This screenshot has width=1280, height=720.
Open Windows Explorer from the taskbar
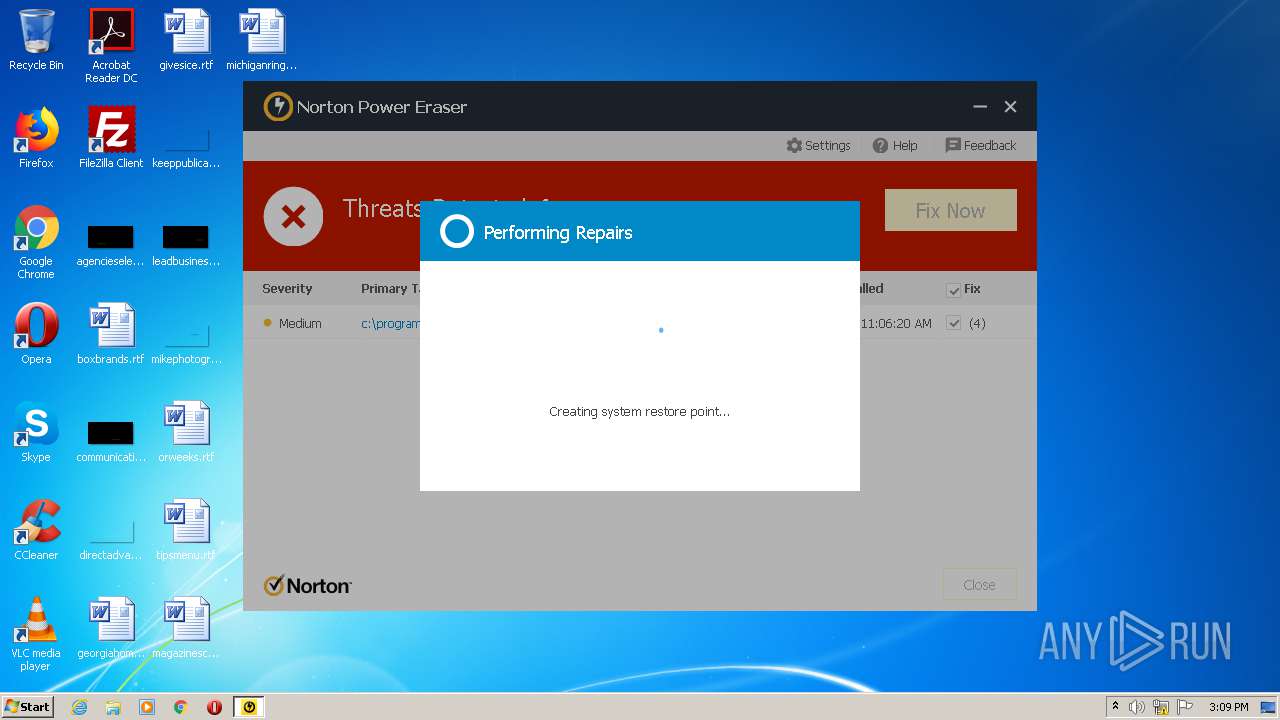click(113, 707)
